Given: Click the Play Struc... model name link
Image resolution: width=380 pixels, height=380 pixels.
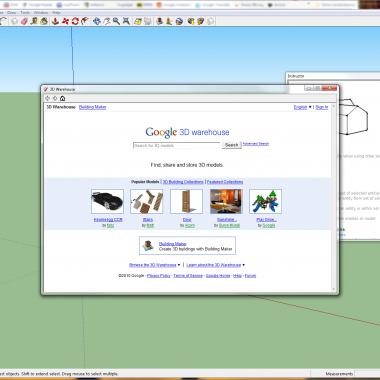Looking at the screenshot, I should [266, 220].
